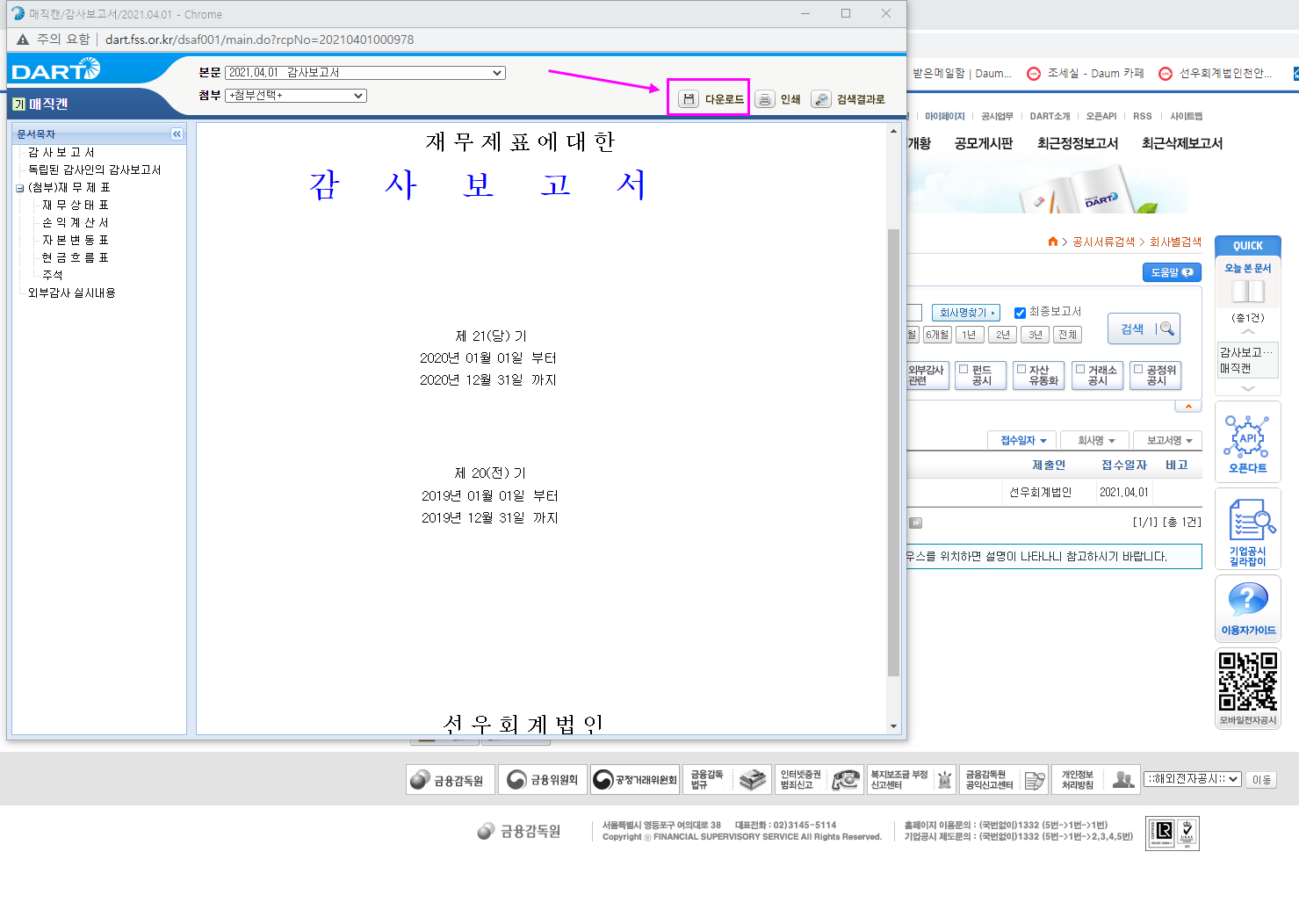Select the 6개월 period button
Screen dimensions: 1299x924
937,335
